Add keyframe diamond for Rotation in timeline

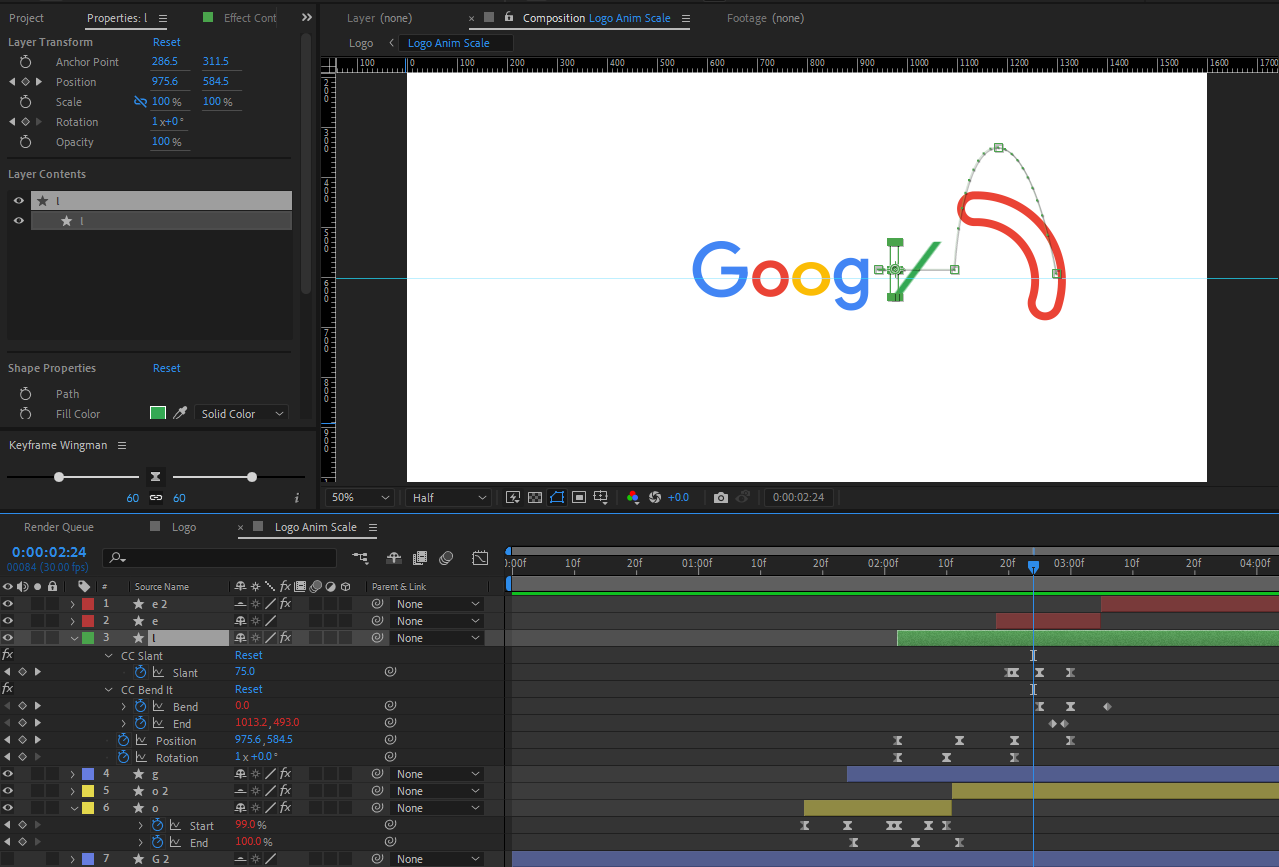[x=22, y=758]
